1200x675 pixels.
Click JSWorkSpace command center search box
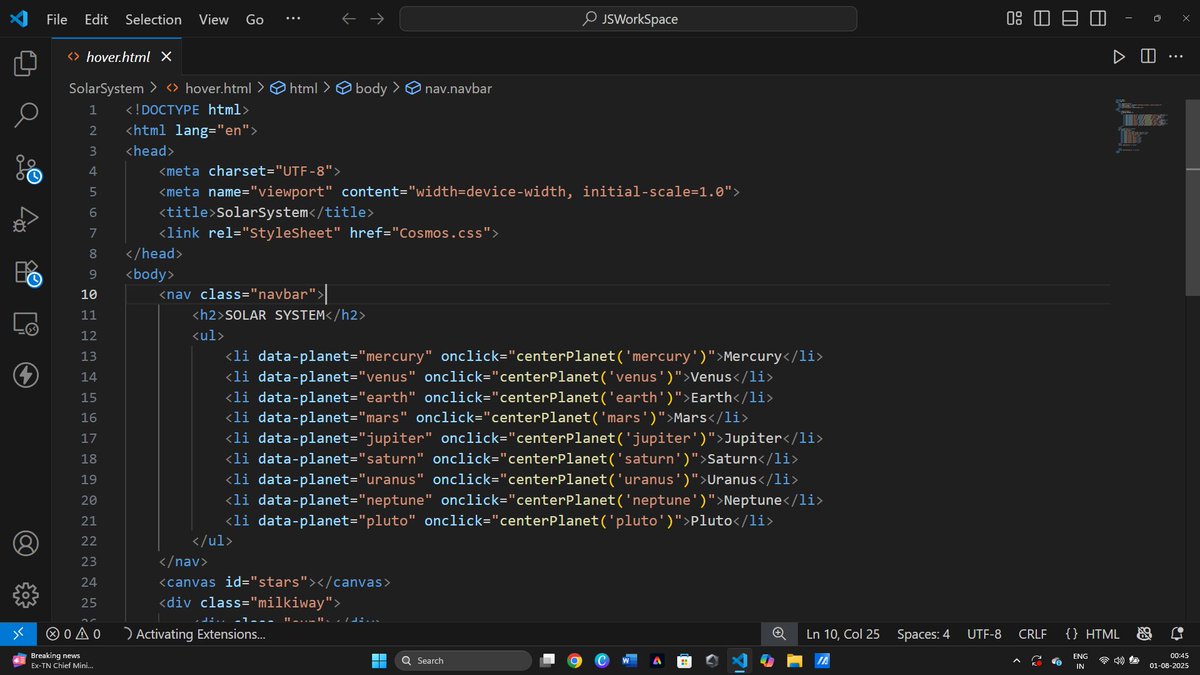point(628,19)
